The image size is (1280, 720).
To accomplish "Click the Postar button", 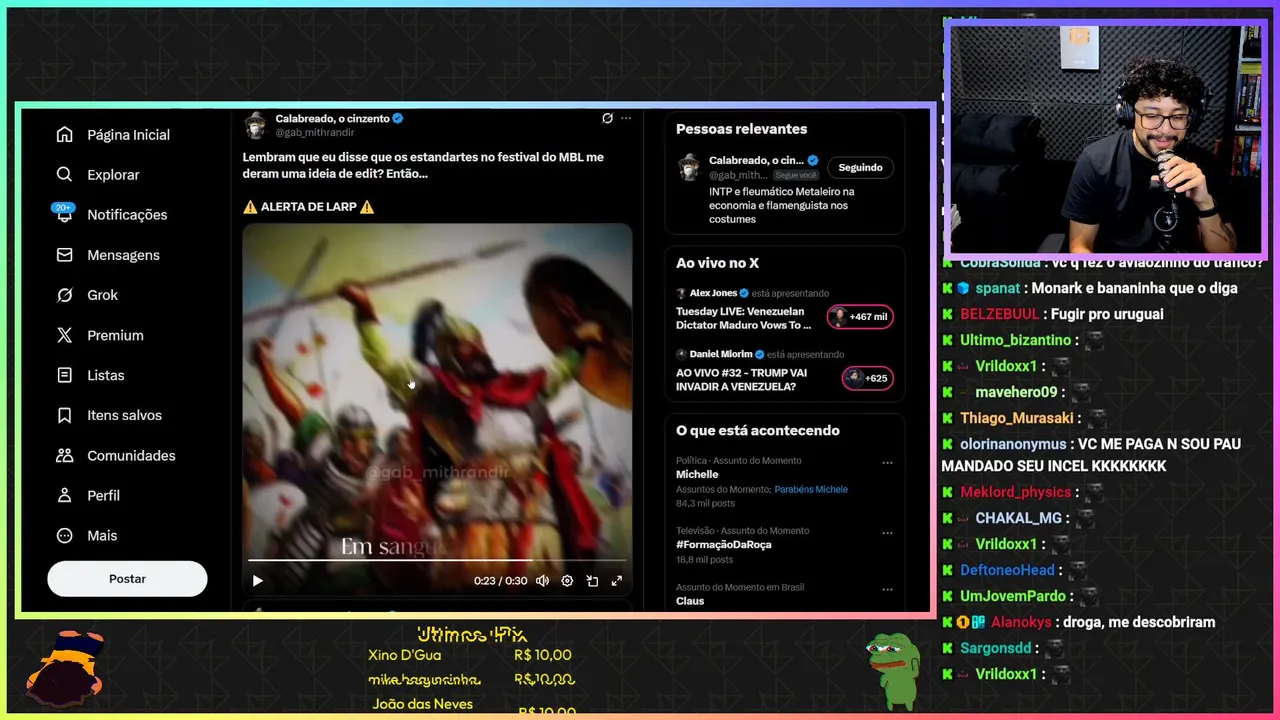I will pyautogui.click(x=127, y=579).
